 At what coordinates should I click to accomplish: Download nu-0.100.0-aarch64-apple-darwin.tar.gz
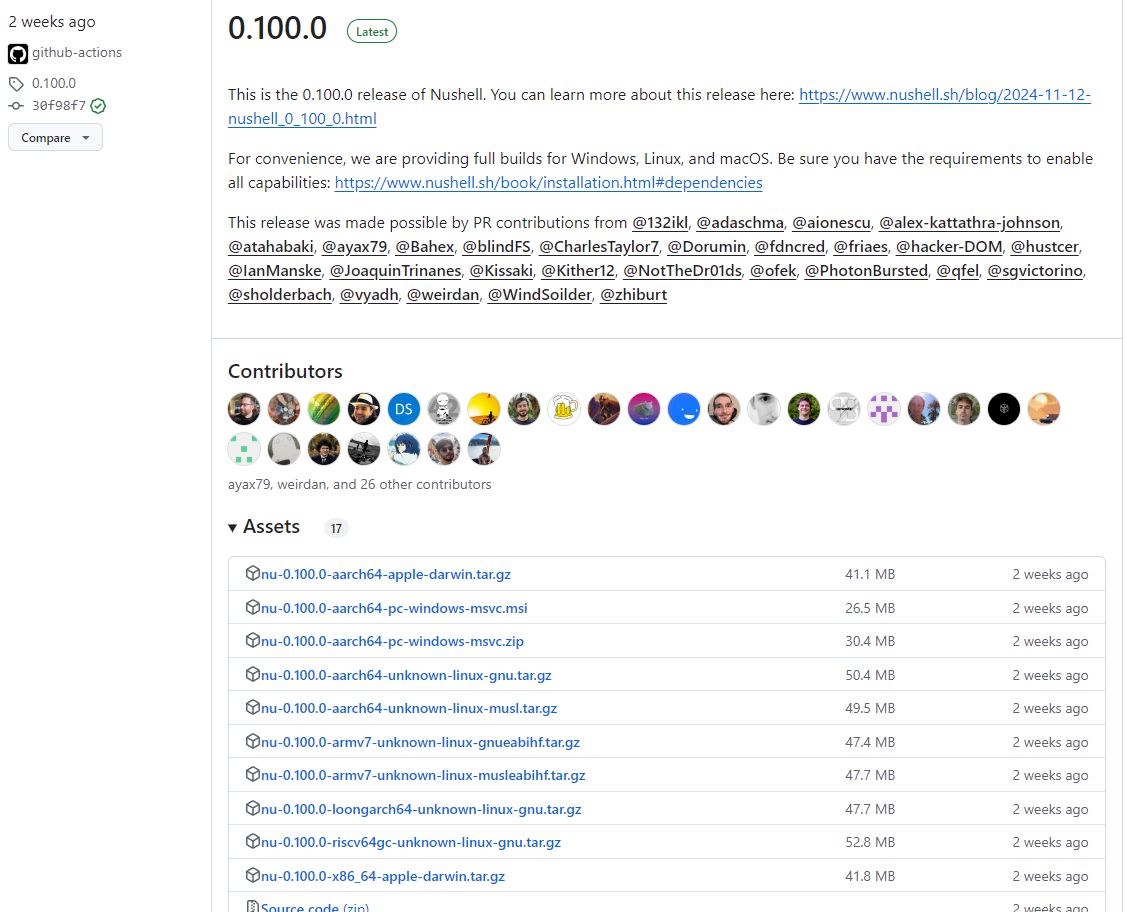tap(386, 574)
